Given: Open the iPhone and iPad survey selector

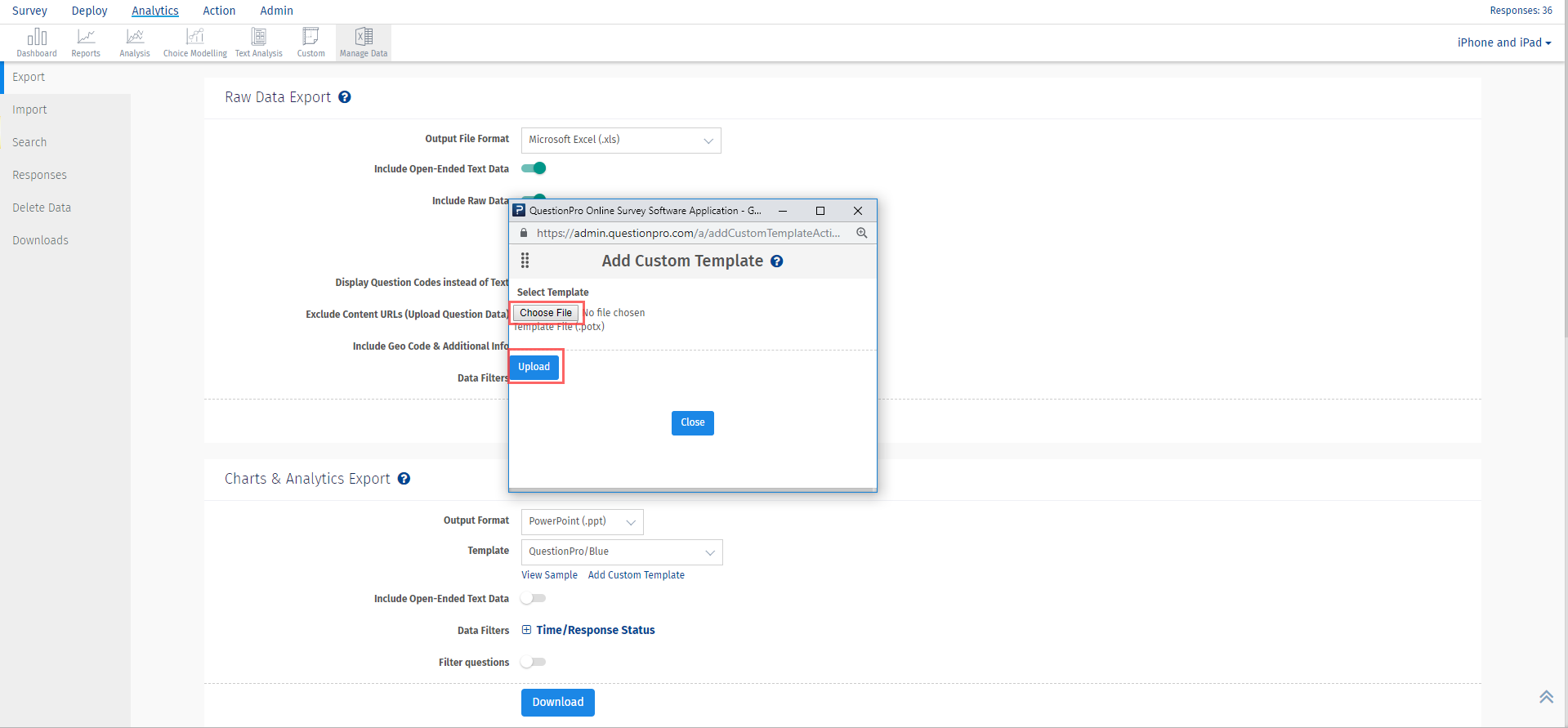Looking at the screenshot, I should coord(1503,42).
